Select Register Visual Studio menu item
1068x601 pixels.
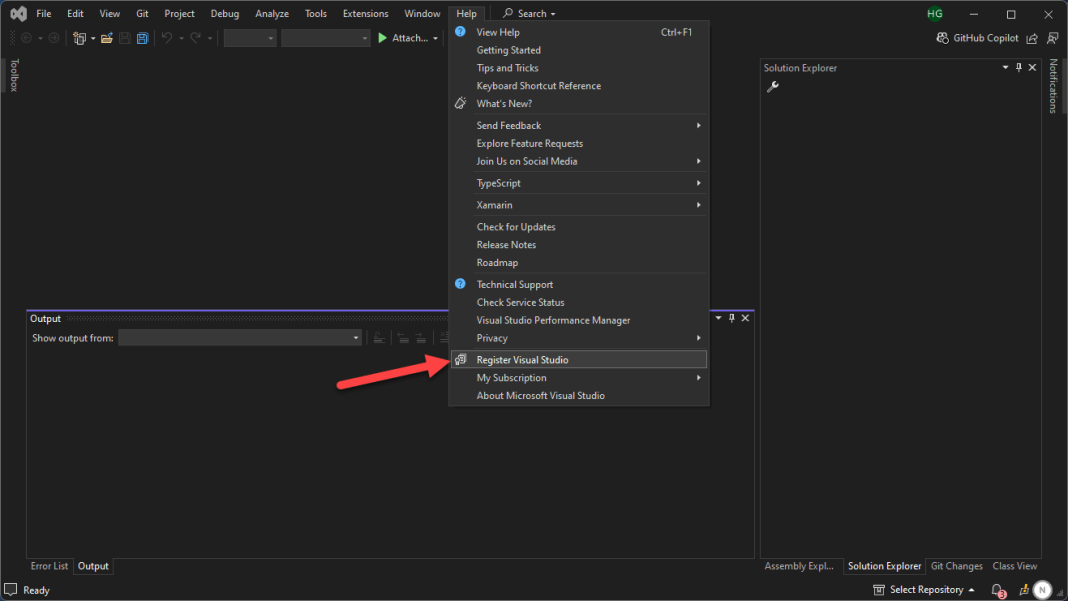pyautogui.click(x=522, y=360)
